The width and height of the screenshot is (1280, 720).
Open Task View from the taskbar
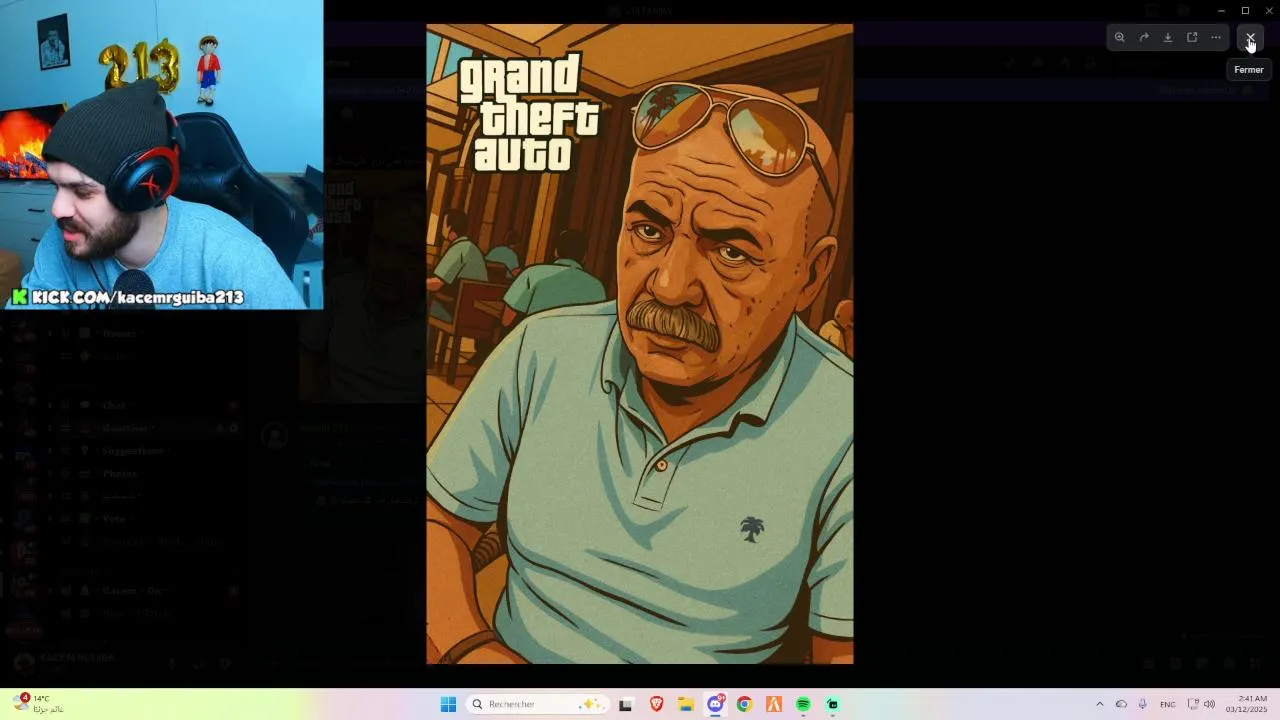click(626, 705)
